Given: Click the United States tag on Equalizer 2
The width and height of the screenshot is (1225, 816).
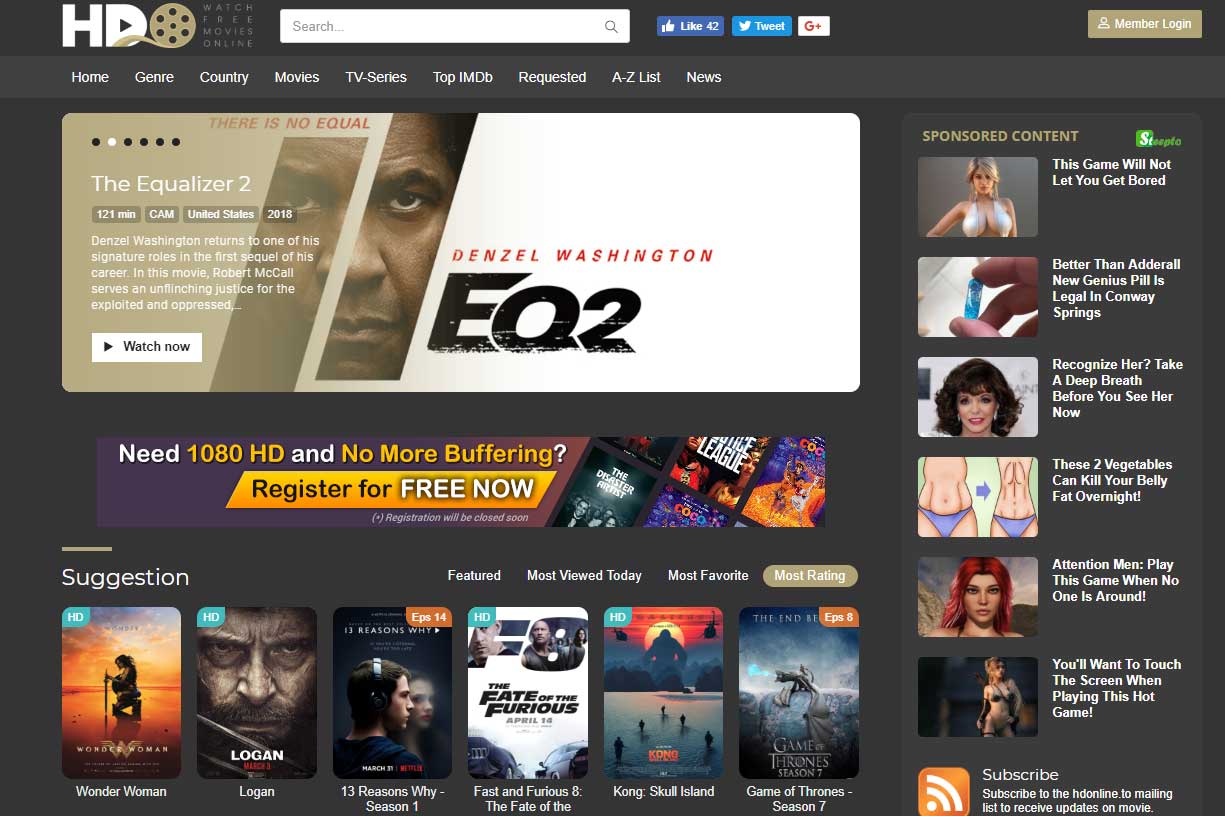Looking at the screenshot, I should pyautogui.click(x=221, y=214).
